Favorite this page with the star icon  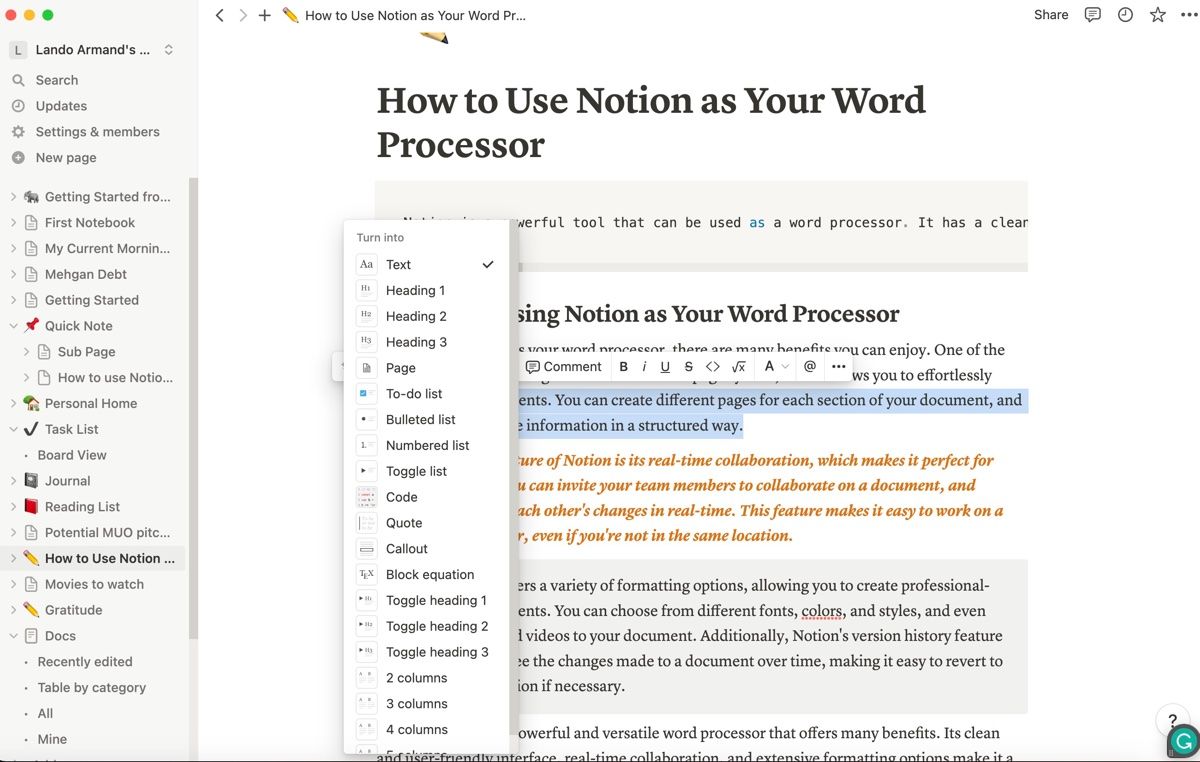pyautogui.click(x=1158, y=15)
